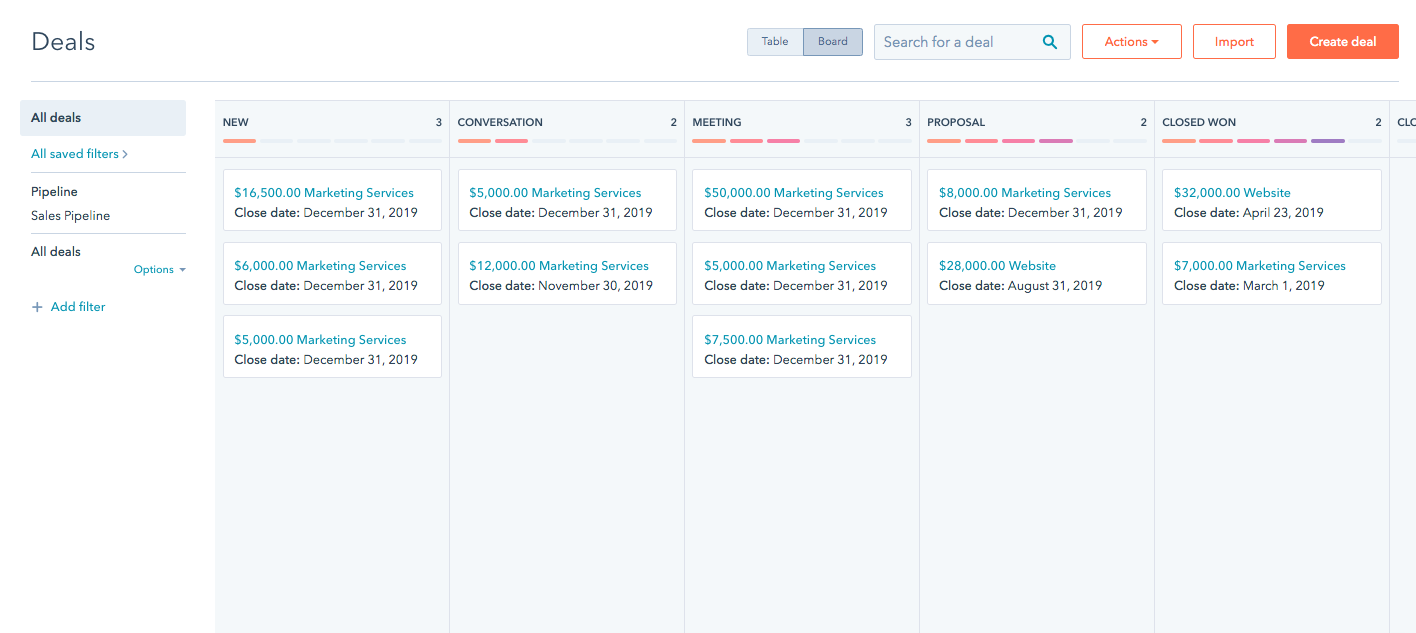This screenshot has height=633, width=1416.
Task: Click the search magnifier icon
Action: tap(1049, 42)
